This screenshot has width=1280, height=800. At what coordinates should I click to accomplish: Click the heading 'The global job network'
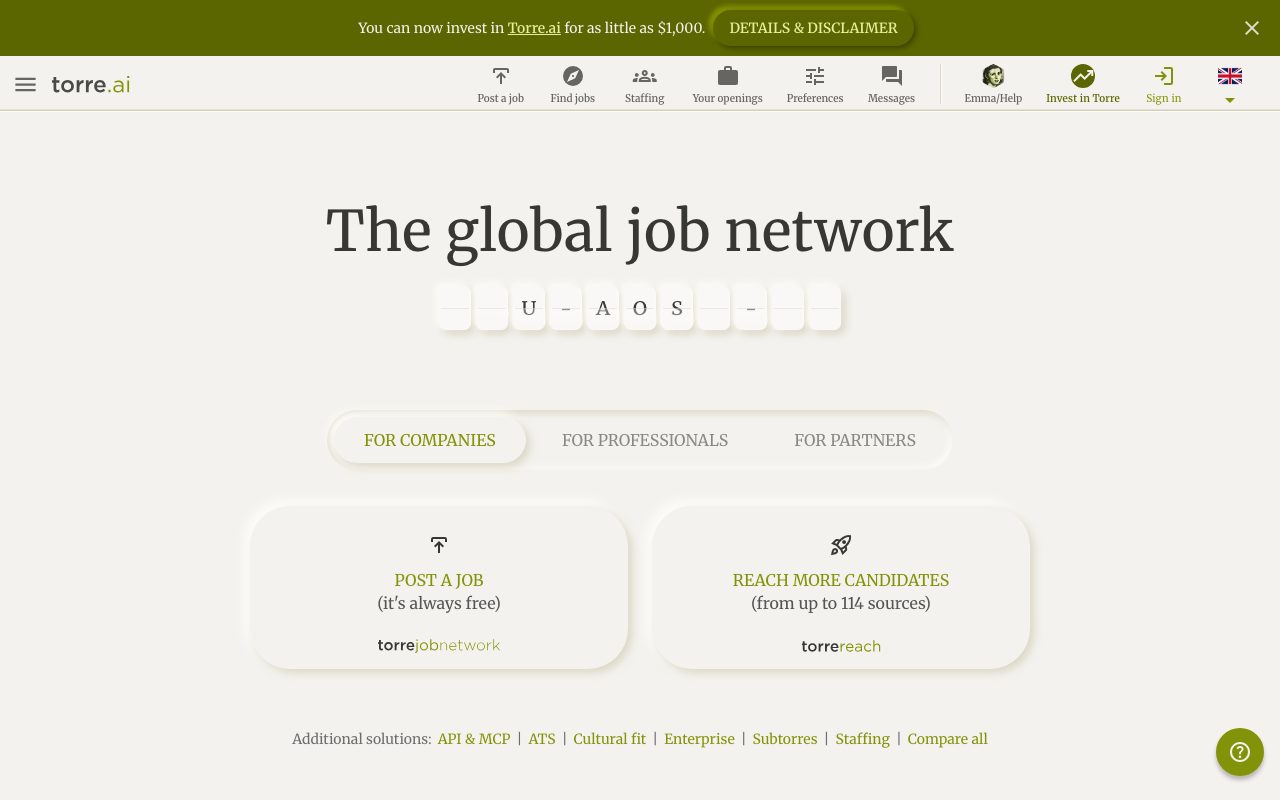pos(640,231)
